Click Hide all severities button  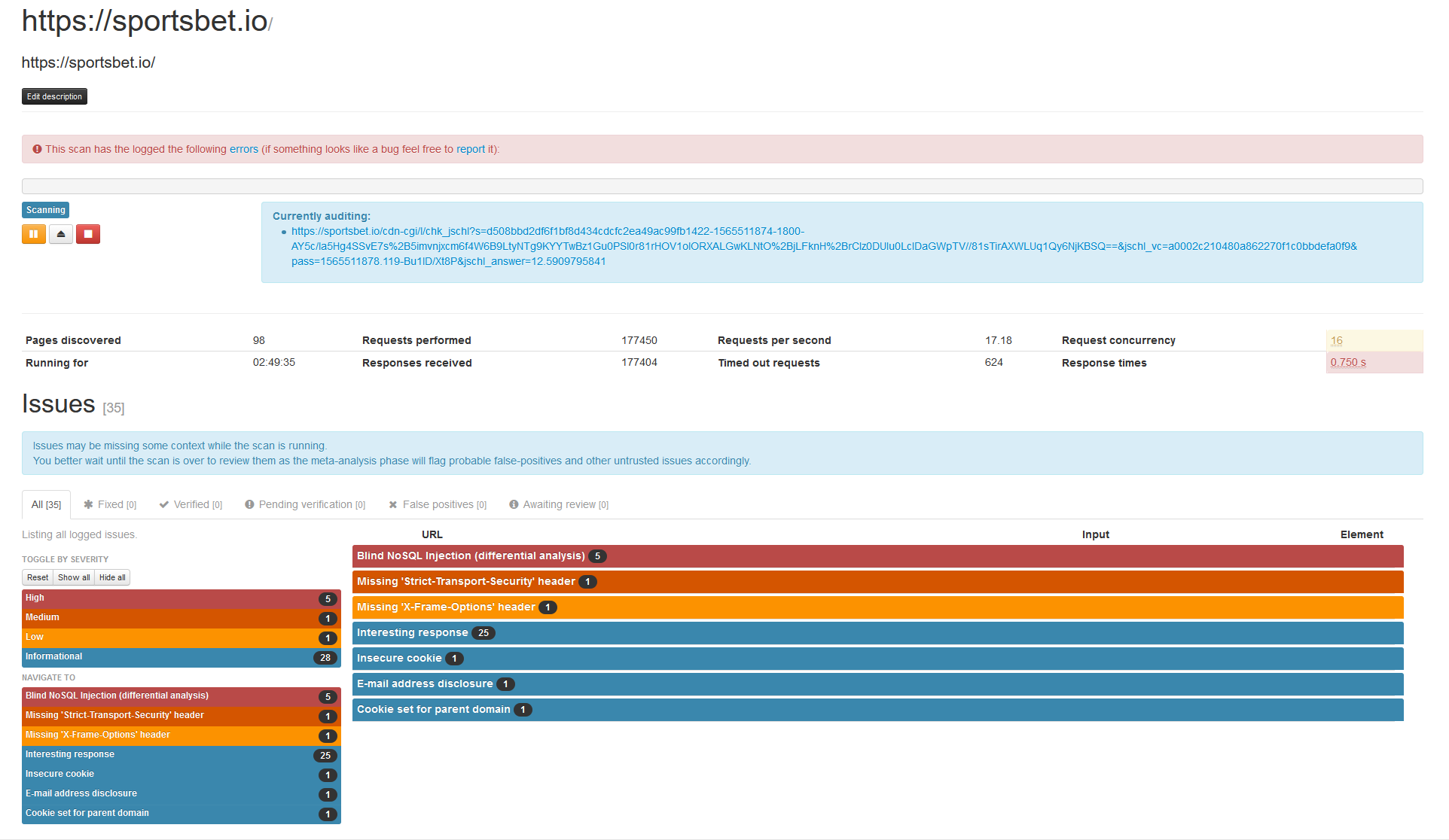(x=112, y=577)
